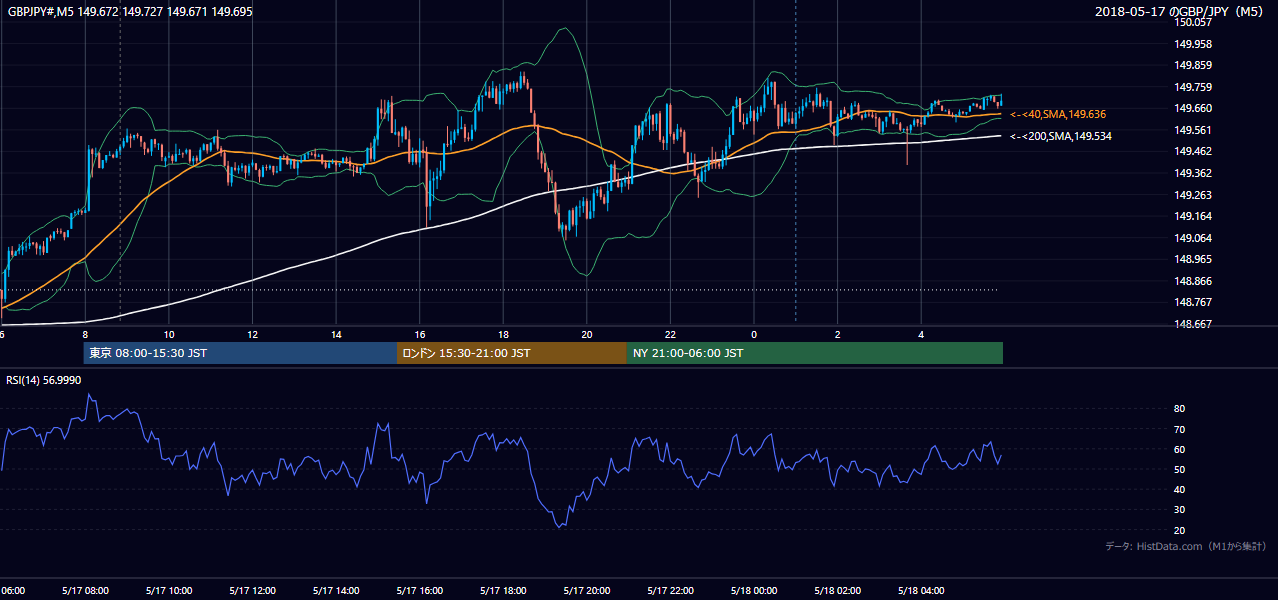Click the RSI scale value 30
The image size is (1278, 600).
click(1180, 510)
